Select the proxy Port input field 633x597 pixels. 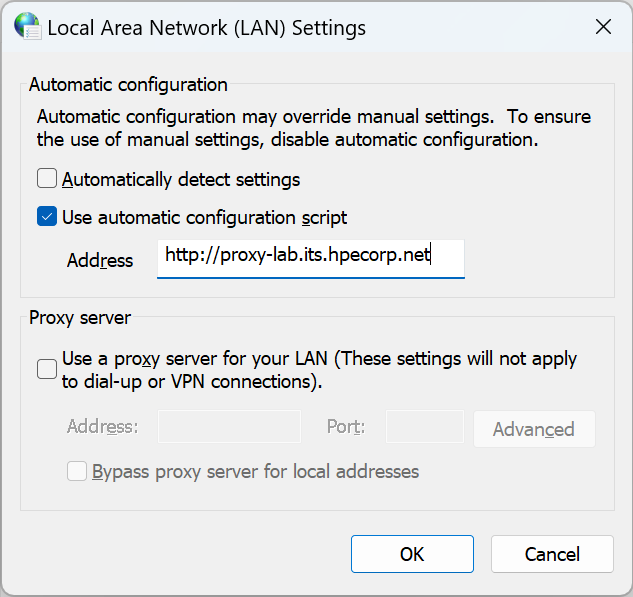click(x=424, y=427)
